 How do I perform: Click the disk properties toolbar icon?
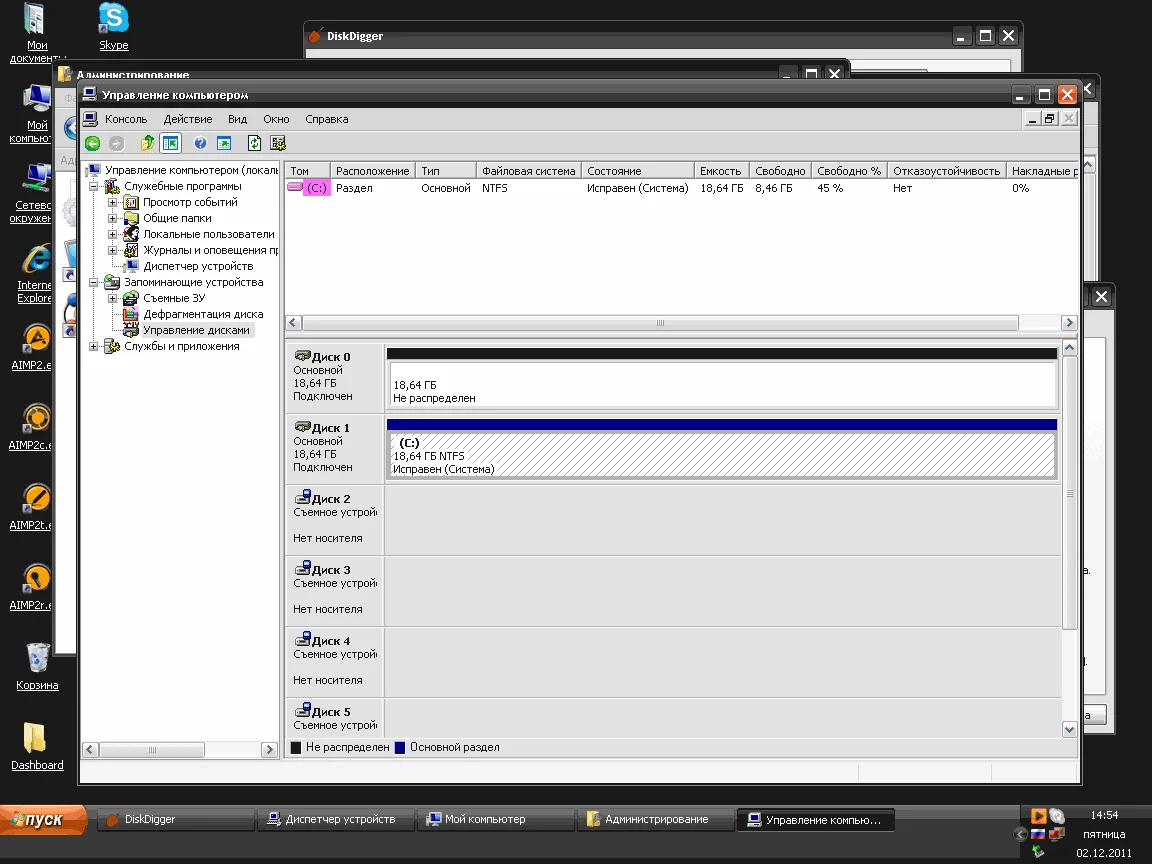coord(278,143)
